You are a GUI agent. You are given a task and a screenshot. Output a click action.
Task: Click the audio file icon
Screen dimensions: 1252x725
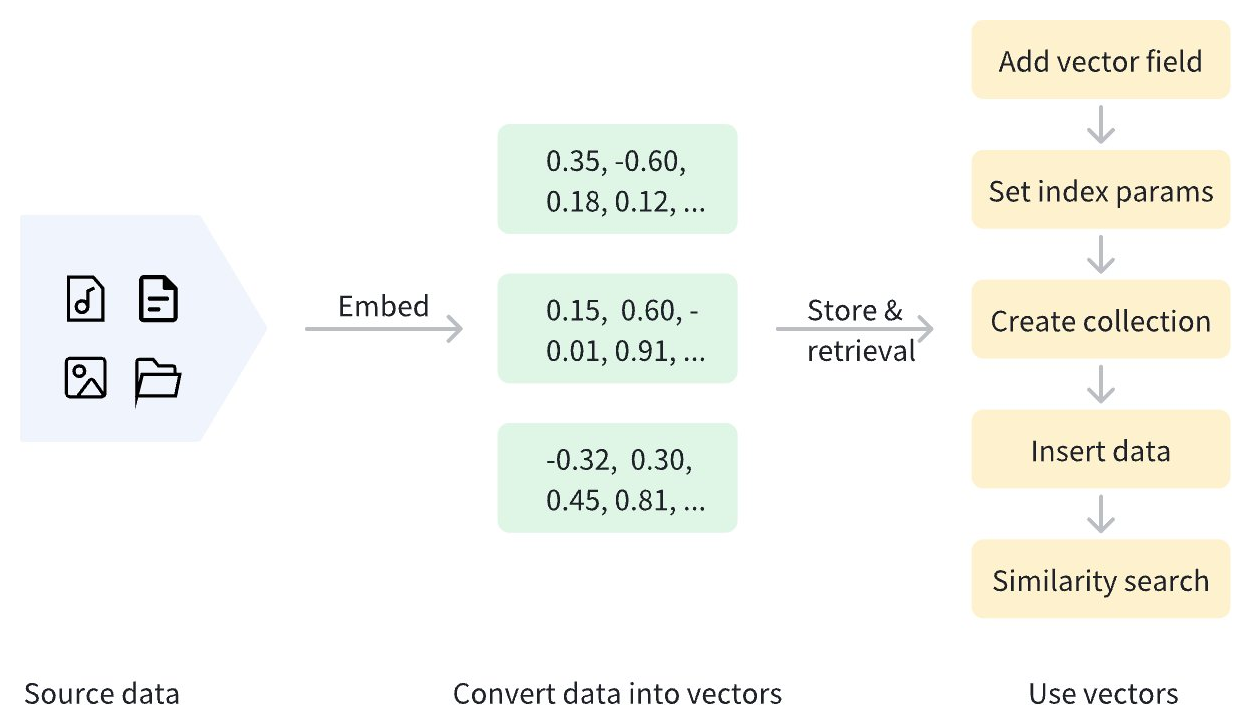tap(86, 299)
